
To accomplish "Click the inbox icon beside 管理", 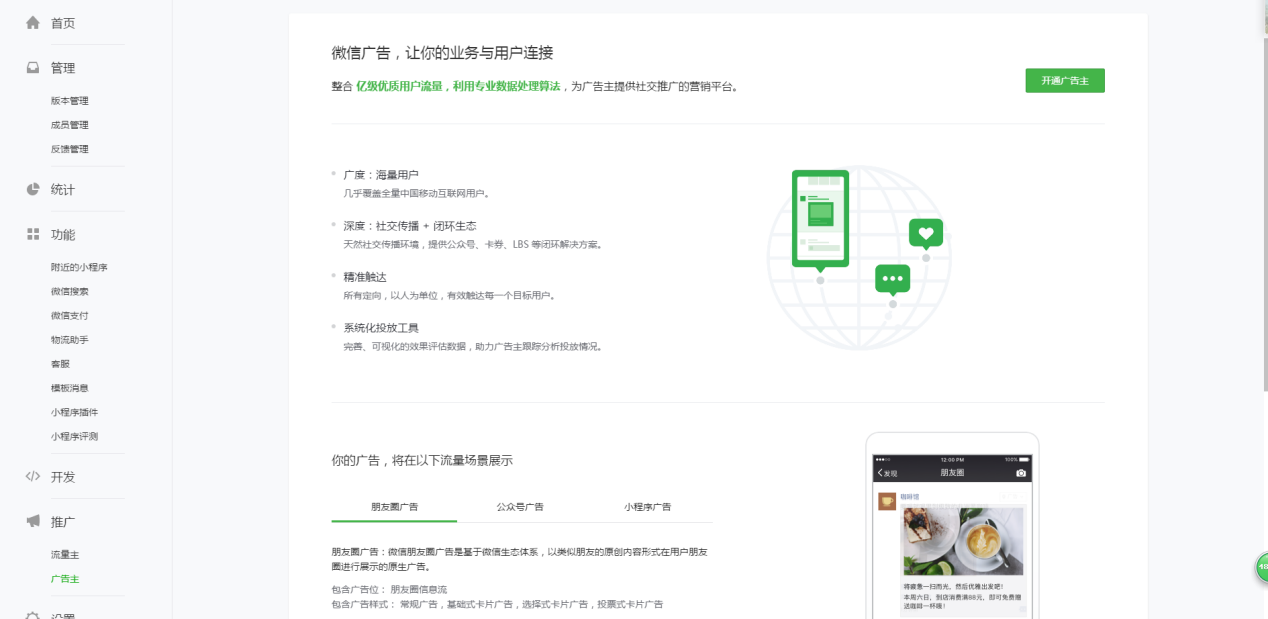I will (x=33, y=68).
